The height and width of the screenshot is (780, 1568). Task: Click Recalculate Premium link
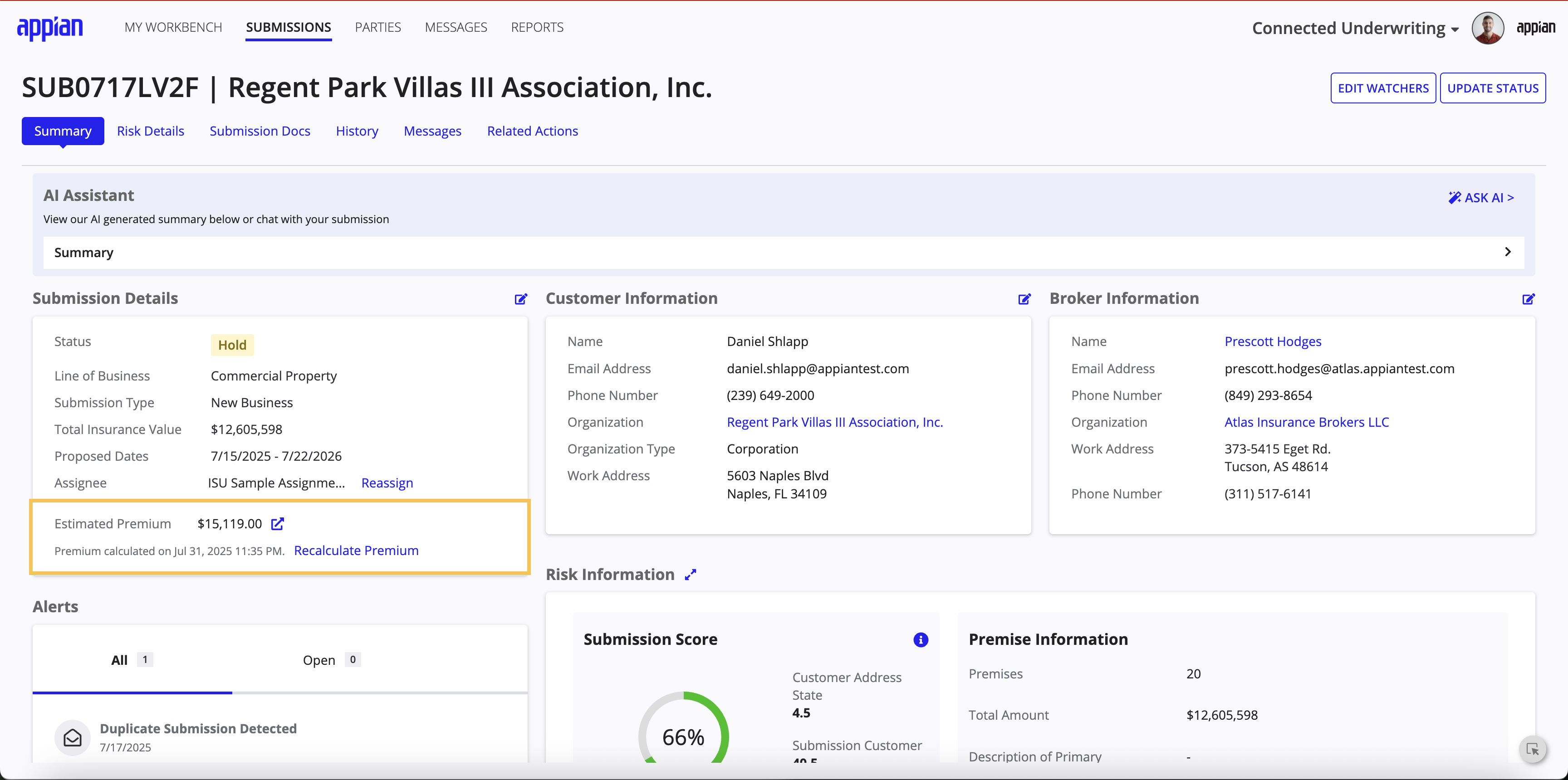coord(356,550)
